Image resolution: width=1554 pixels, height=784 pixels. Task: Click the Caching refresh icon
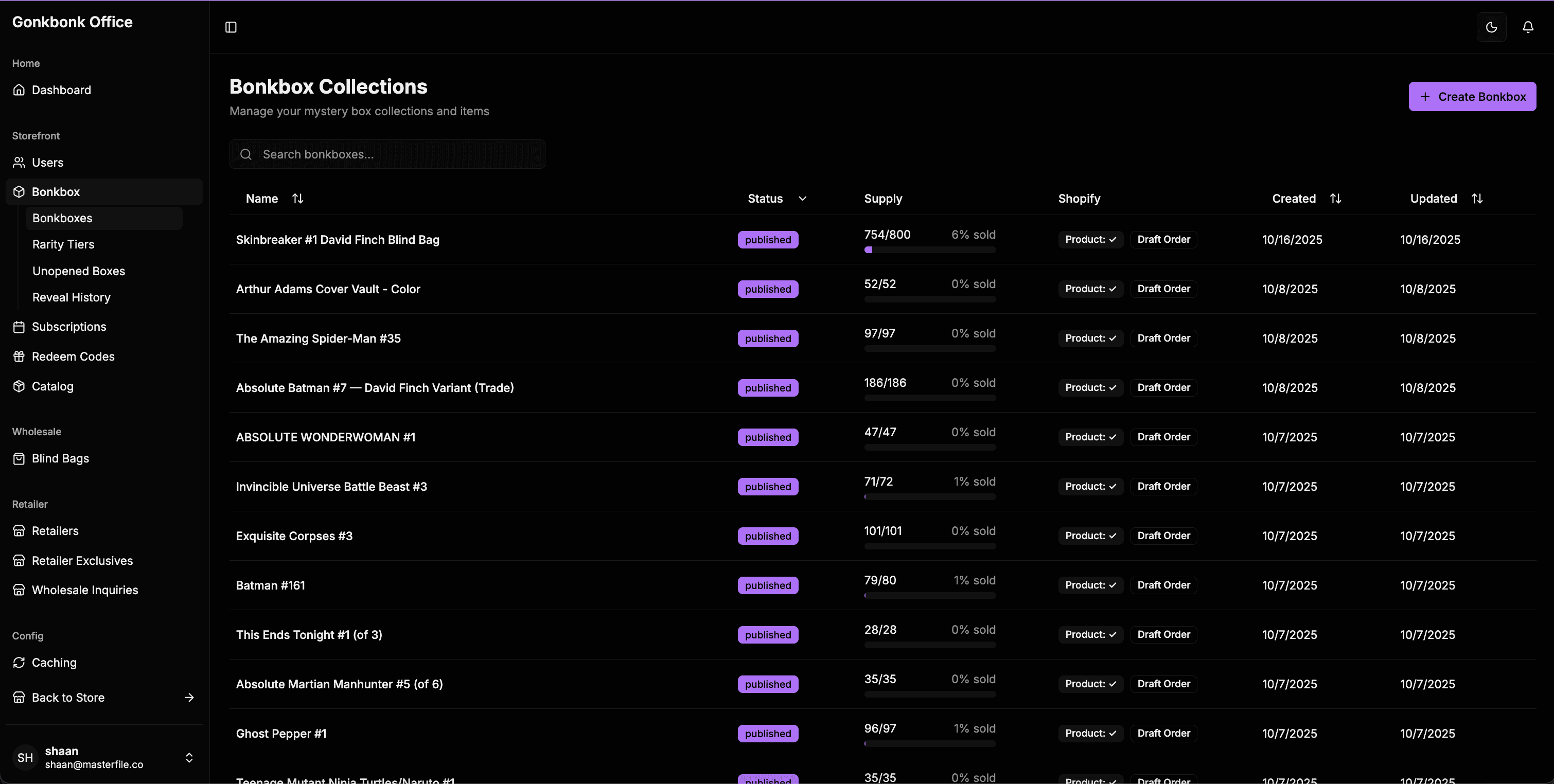20,662
